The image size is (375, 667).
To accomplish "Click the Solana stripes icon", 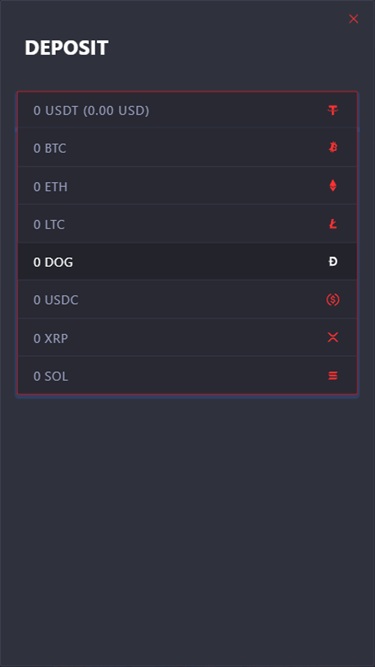I will (x=333, y=376).
